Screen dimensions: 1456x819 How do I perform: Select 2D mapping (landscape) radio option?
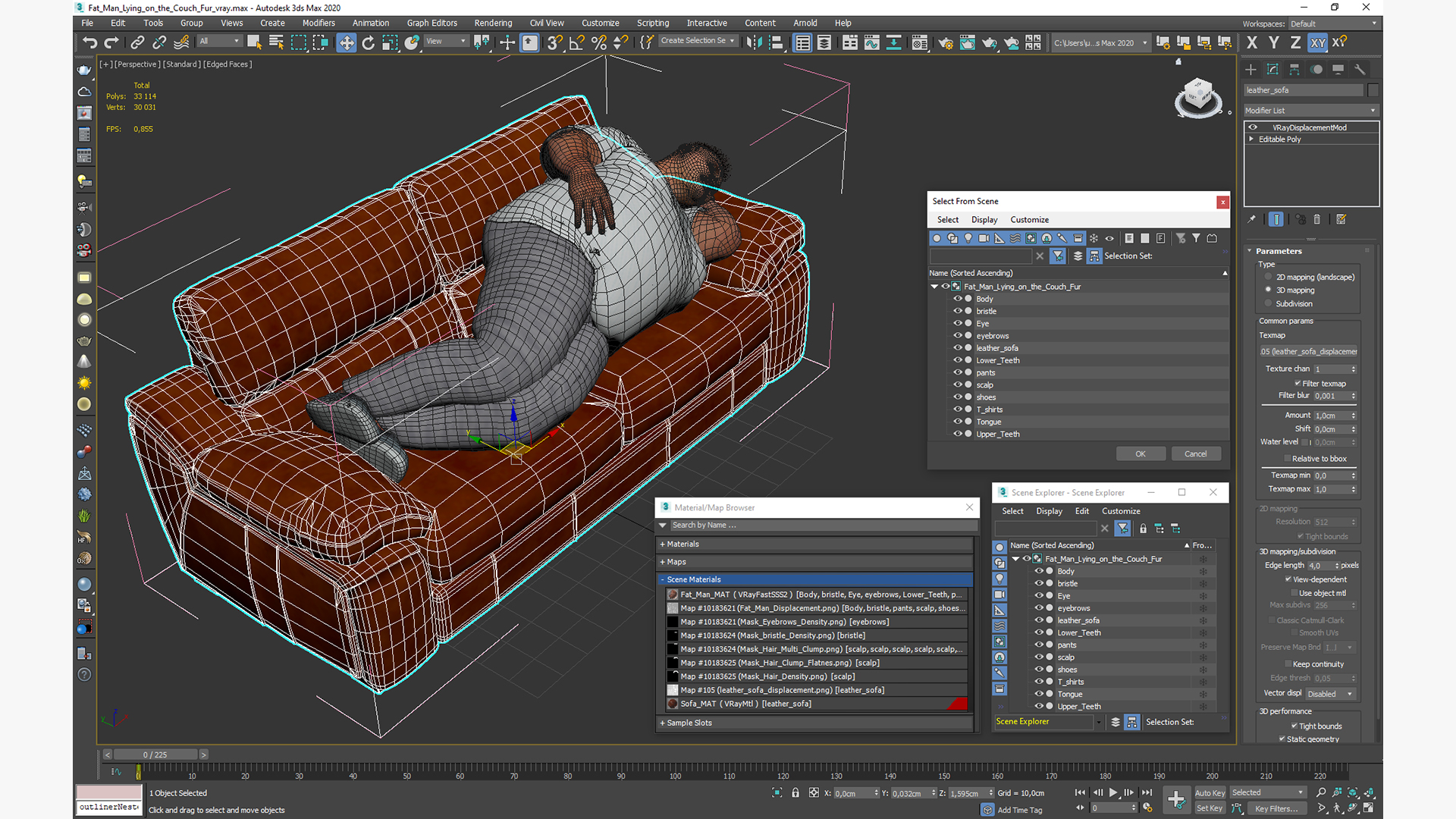click(1268, 277)
